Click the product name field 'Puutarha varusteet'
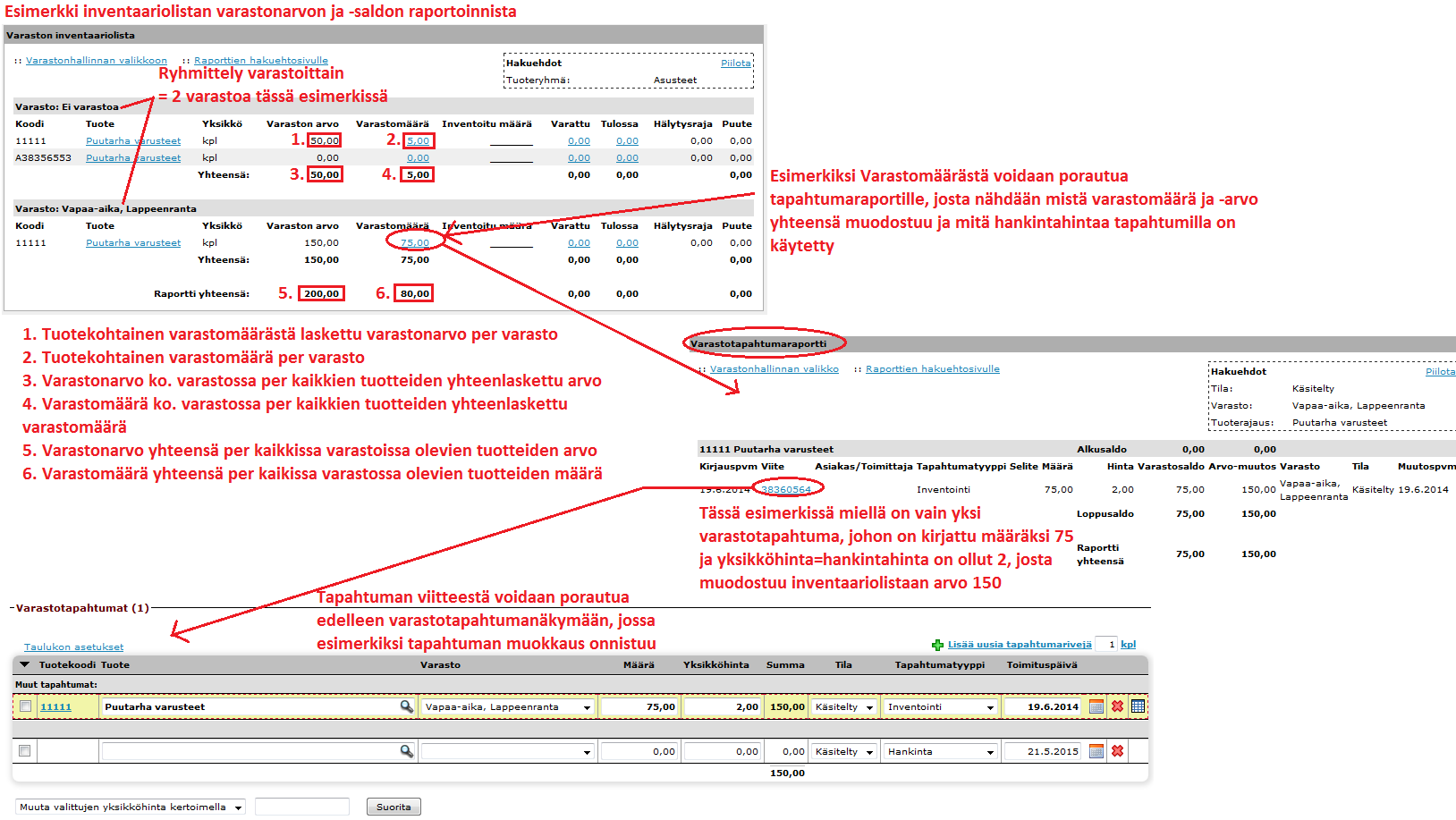The width and height of the screenshot is (1456, 820). tap(250, 706)
